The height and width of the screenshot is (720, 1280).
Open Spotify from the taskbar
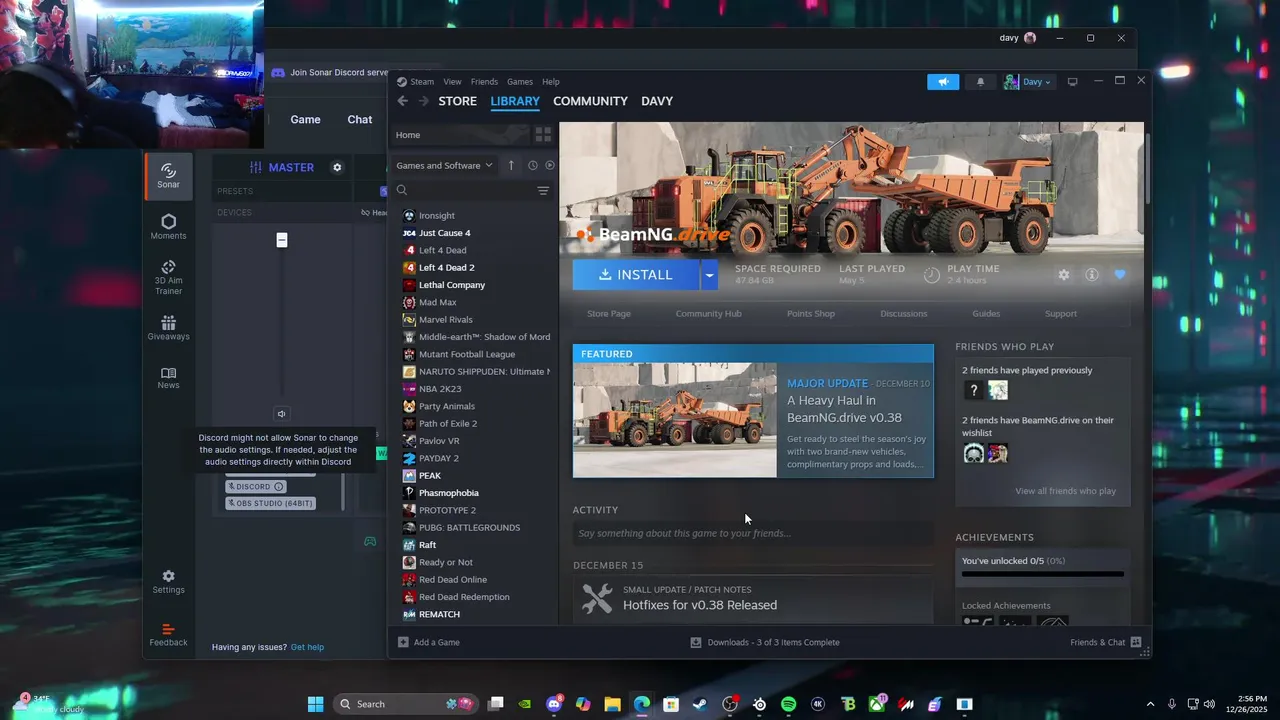788,704
